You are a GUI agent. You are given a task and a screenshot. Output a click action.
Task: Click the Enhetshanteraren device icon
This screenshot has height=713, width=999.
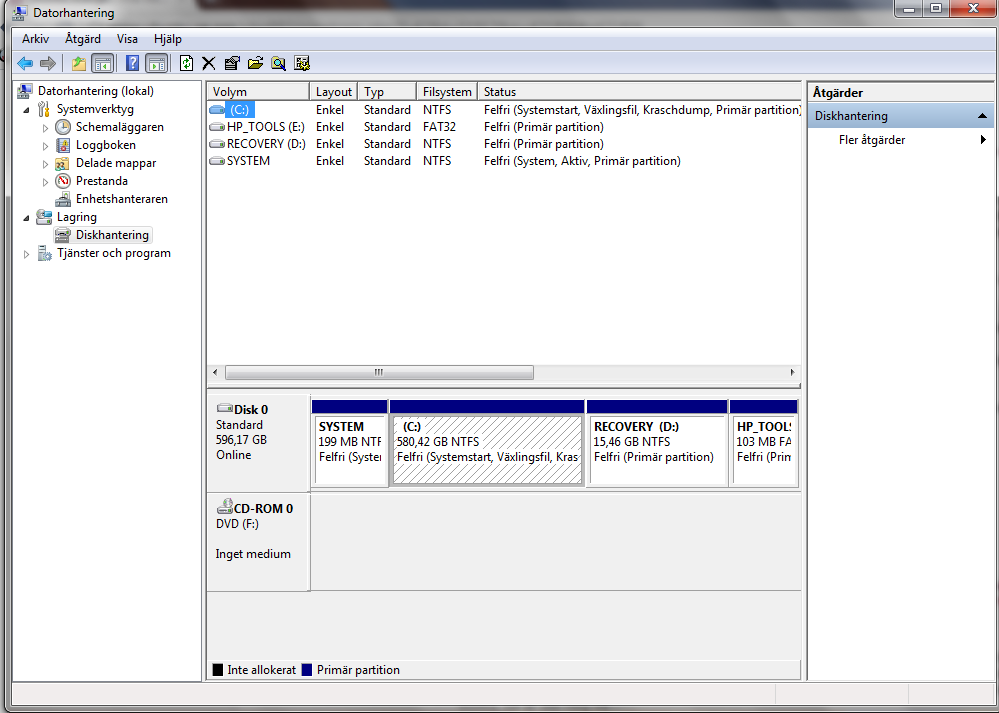(62, 199)
